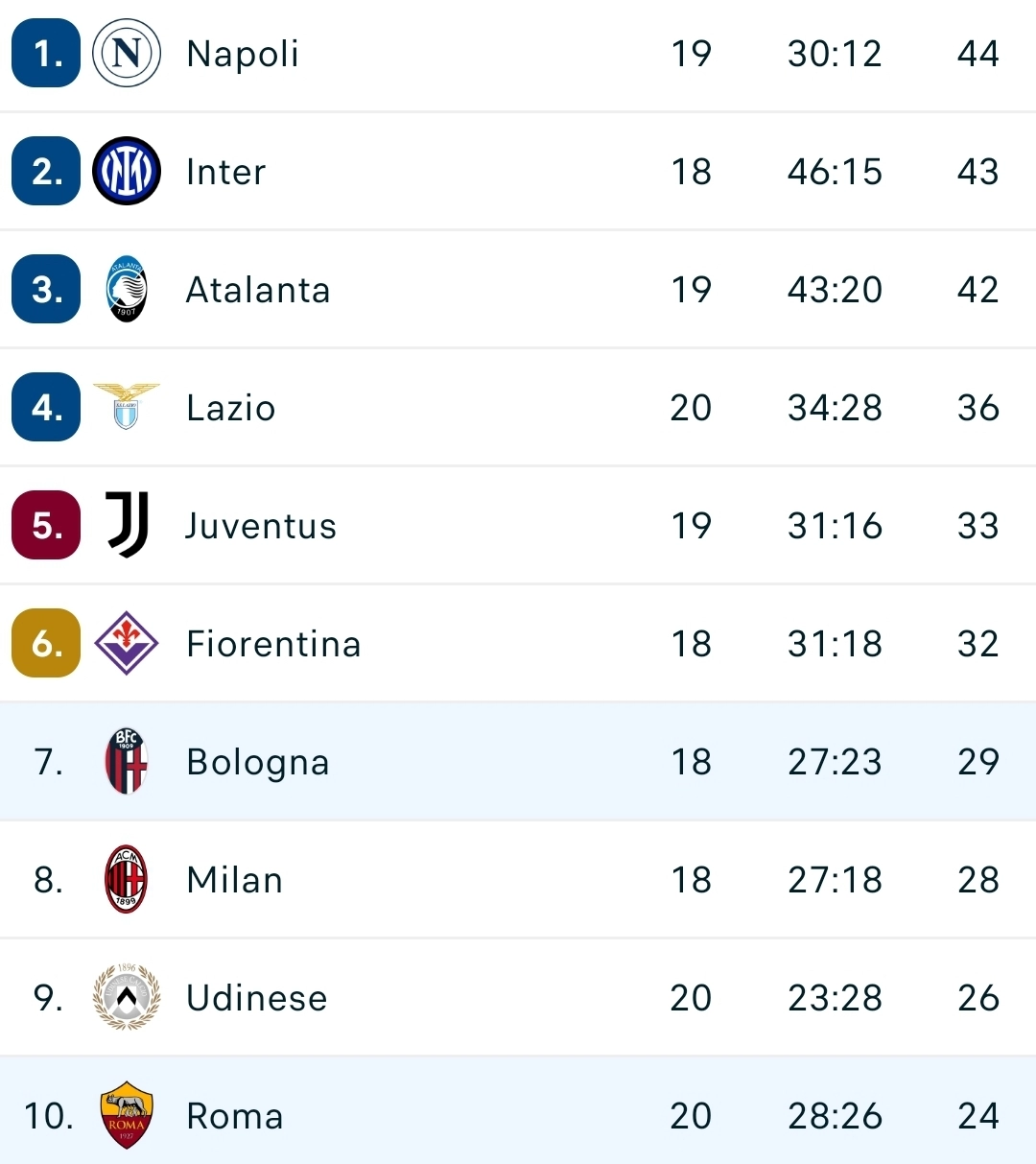This screenshot has height=1164, width=1036.
Task: Click the rank 6 gold badge
Action: click(x=44, y=643)
